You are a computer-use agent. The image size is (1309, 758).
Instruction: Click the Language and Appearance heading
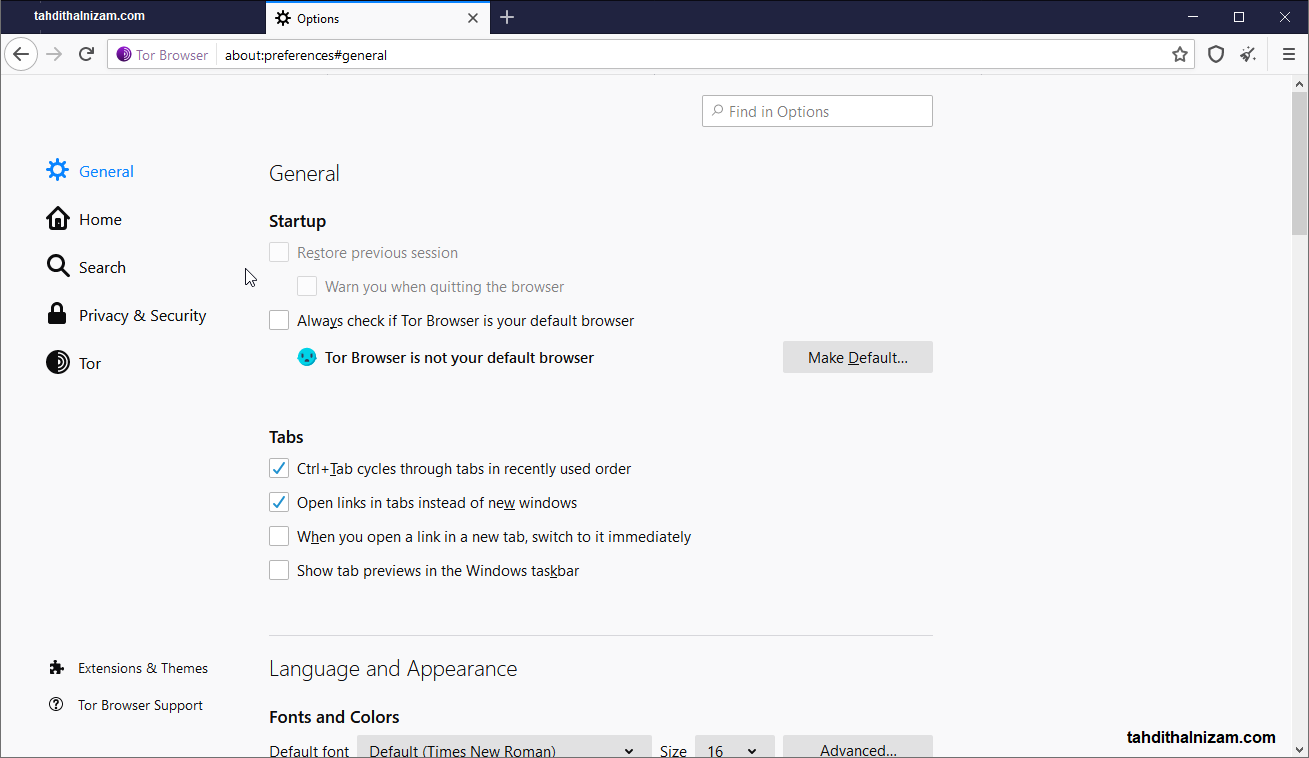tap(393, 669)
